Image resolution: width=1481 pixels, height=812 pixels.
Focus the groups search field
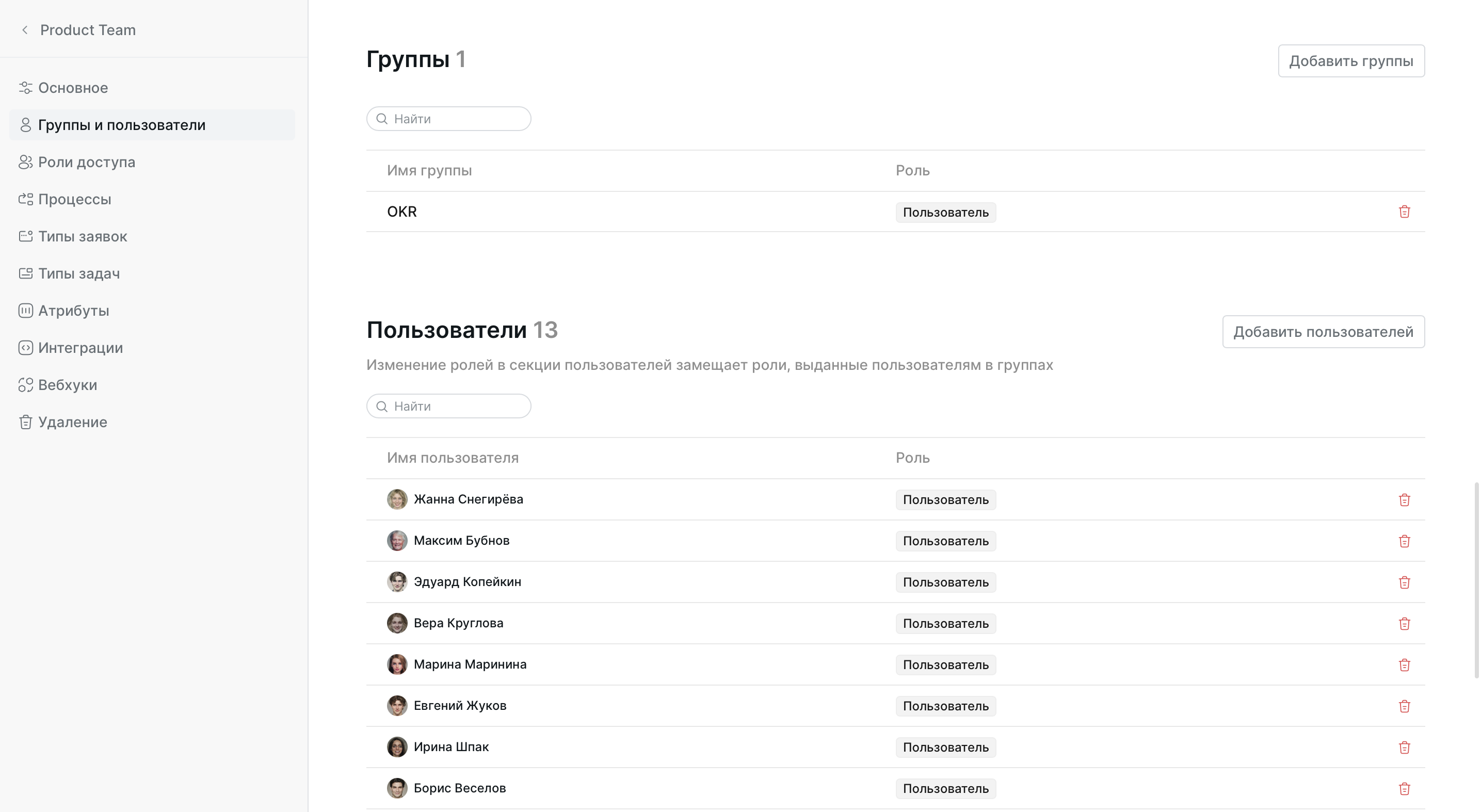pos(457,119)
